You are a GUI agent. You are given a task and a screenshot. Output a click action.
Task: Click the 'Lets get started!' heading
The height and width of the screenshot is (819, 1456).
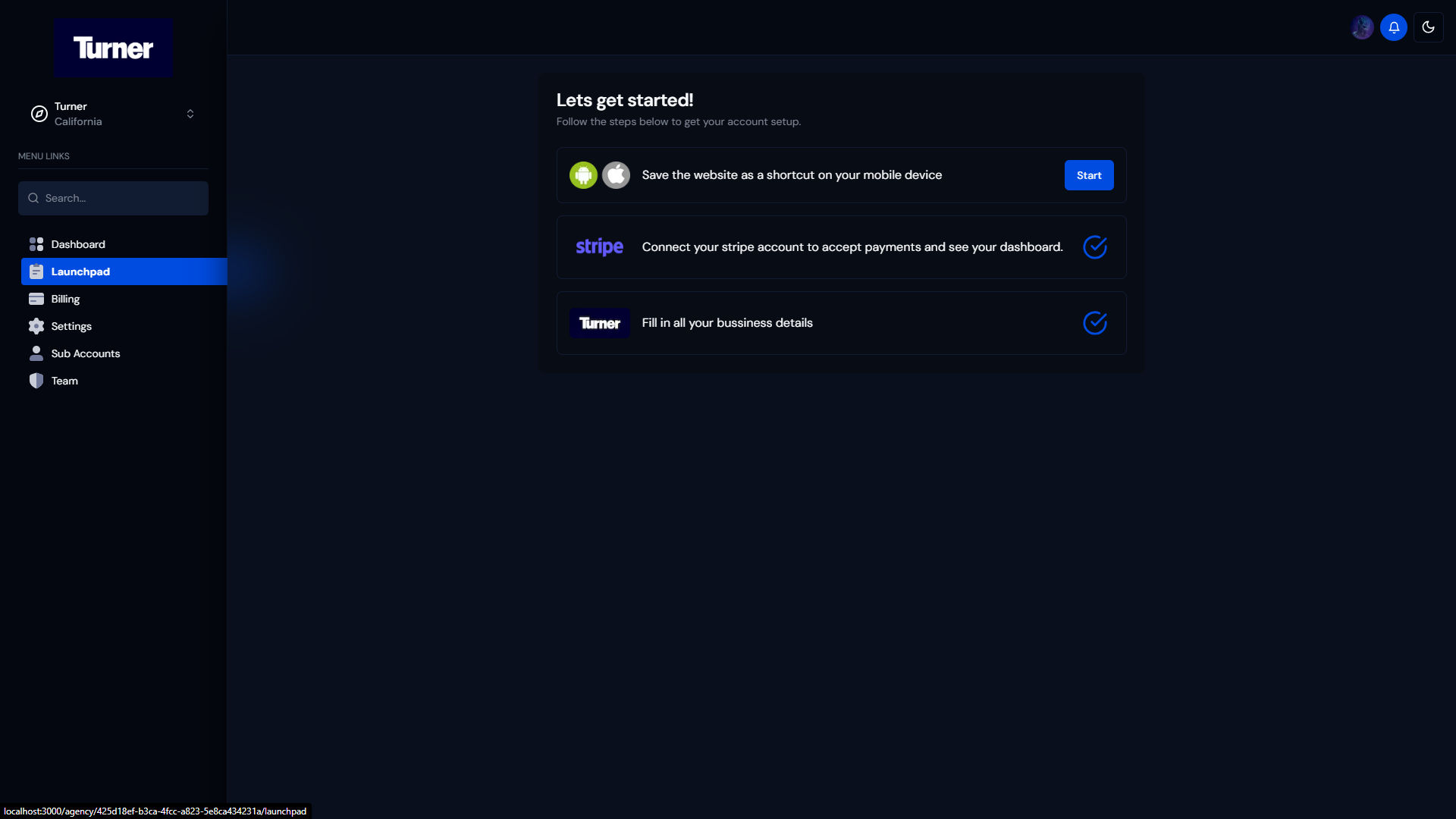click(x=625, y=100)
